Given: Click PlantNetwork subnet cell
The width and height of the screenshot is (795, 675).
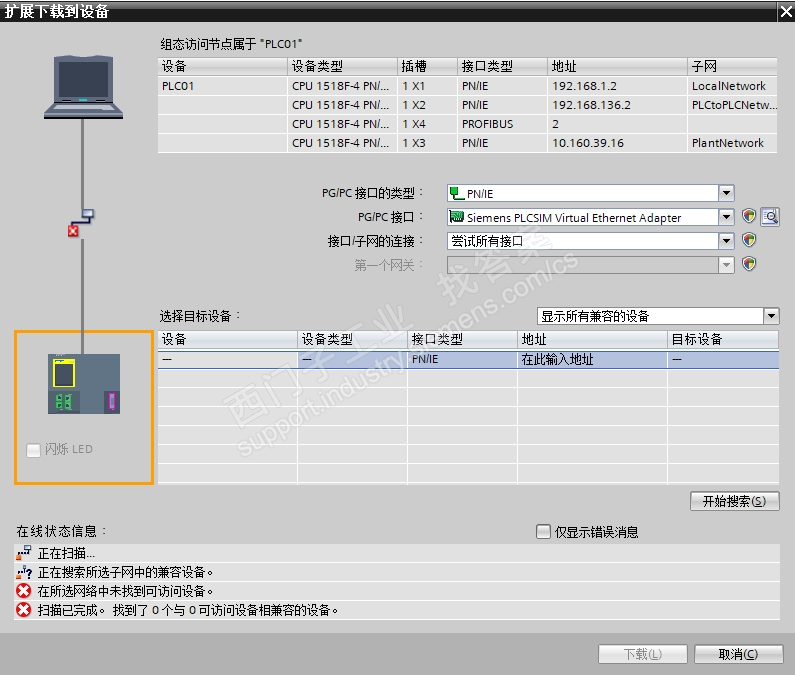Looking at the screenshot, I should click(x=732, y=143).
